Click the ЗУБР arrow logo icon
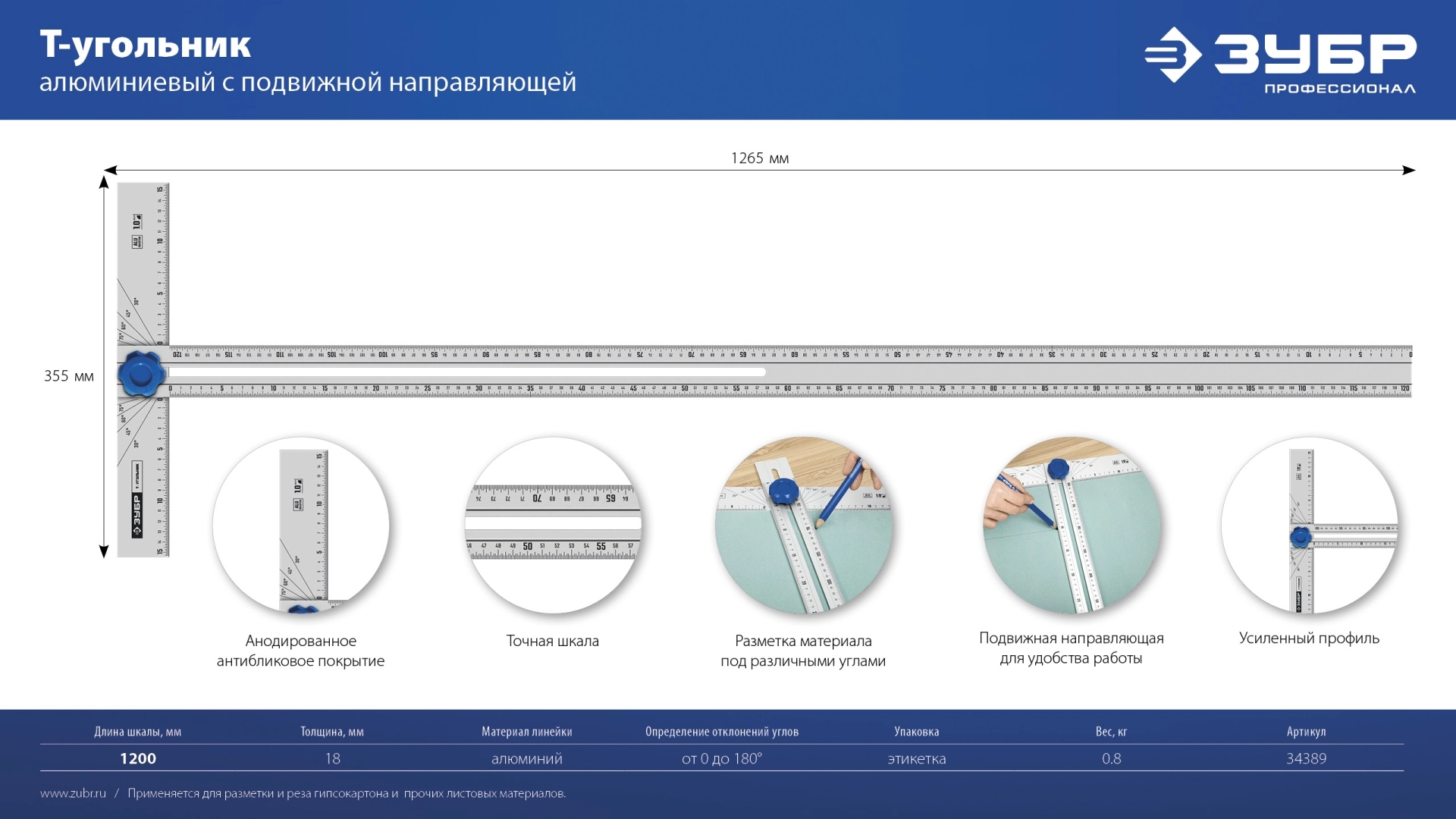The width and height of the screenshot is (1456, 819). [x=1172, y=55]
